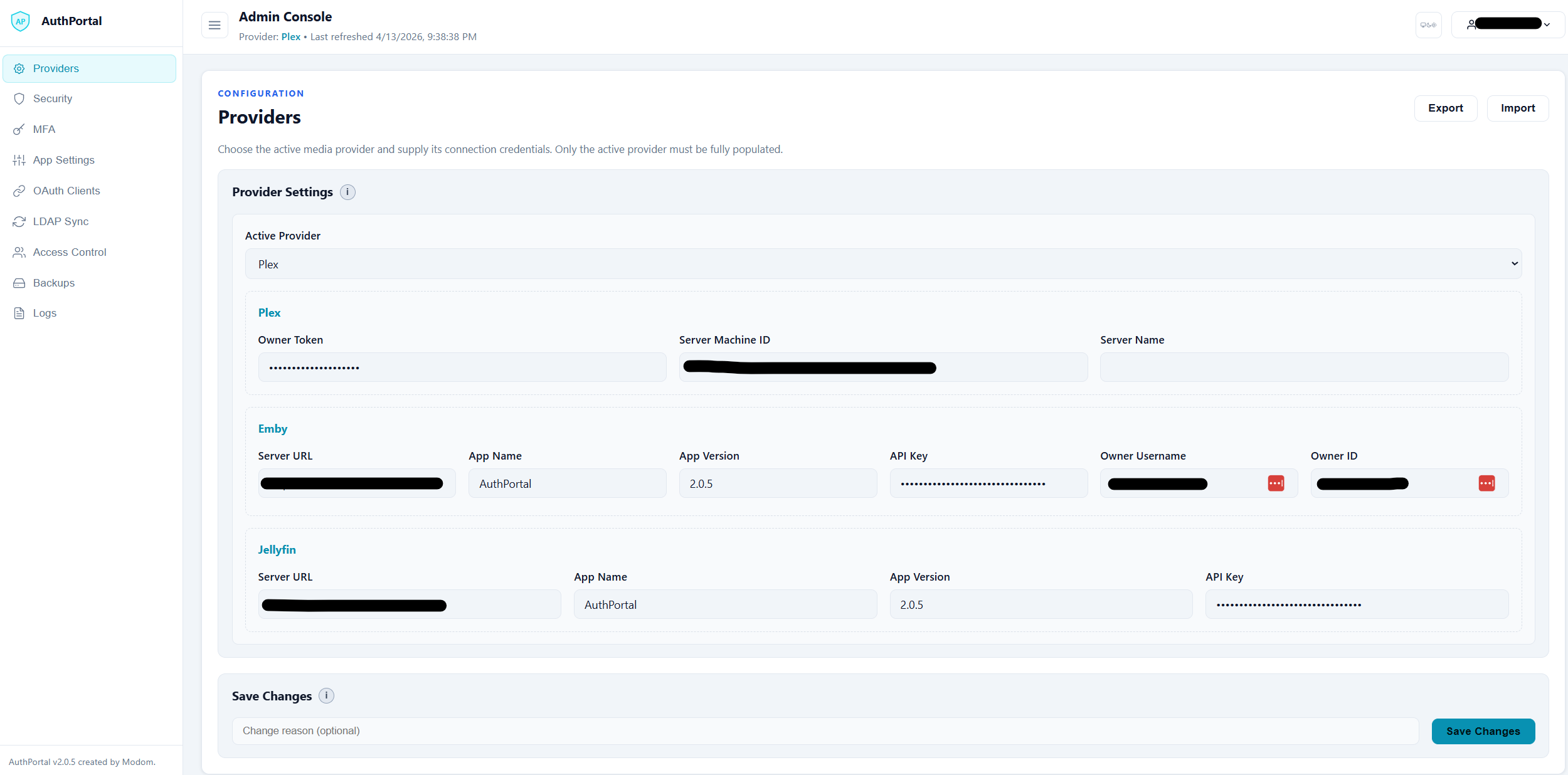The height and width of the screenshot is (775, 1568).
Task: Navigate to Backups
Action: point(89,283)
